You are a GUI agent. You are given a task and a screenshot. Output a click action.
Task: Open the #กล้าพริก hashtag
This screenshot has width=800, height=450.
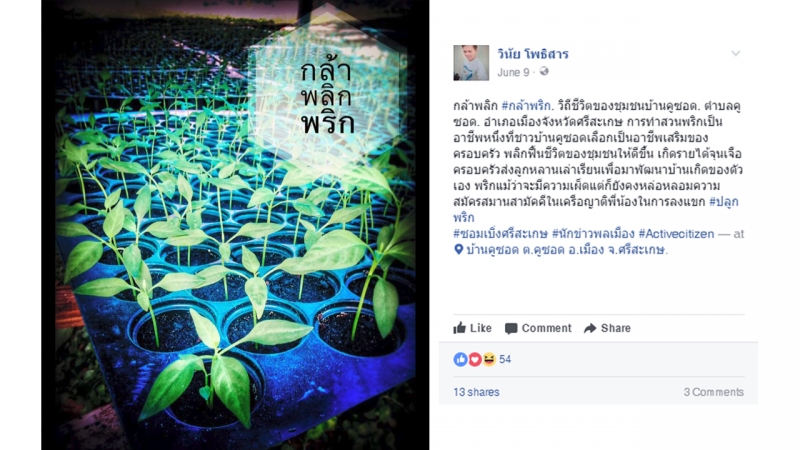coord(526,106)
